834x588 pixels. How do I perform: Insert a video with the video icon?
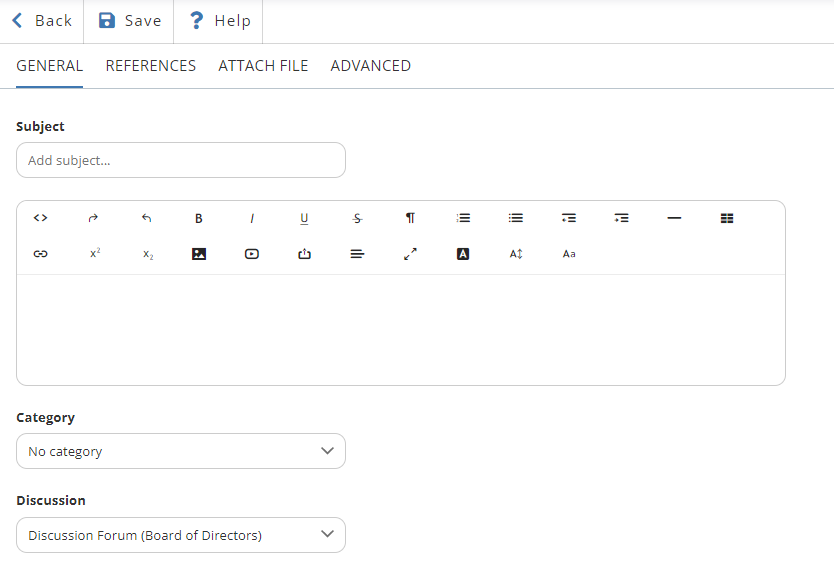[252, 254]
